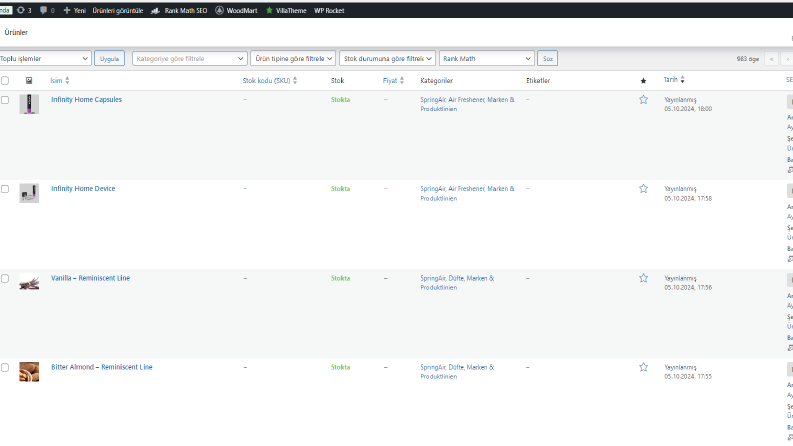Expand Toplu işlemler bulk actions dropdown
793x446 pixels.
[x=45, y=59]
